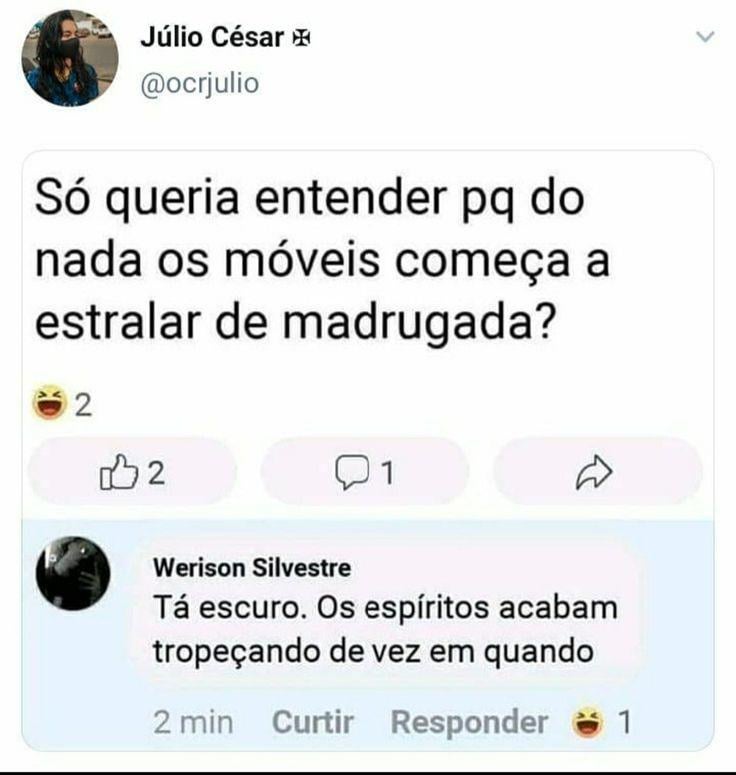Open Júlio César's profile picture
Screen dimensions: 736x775
(70, 58)
